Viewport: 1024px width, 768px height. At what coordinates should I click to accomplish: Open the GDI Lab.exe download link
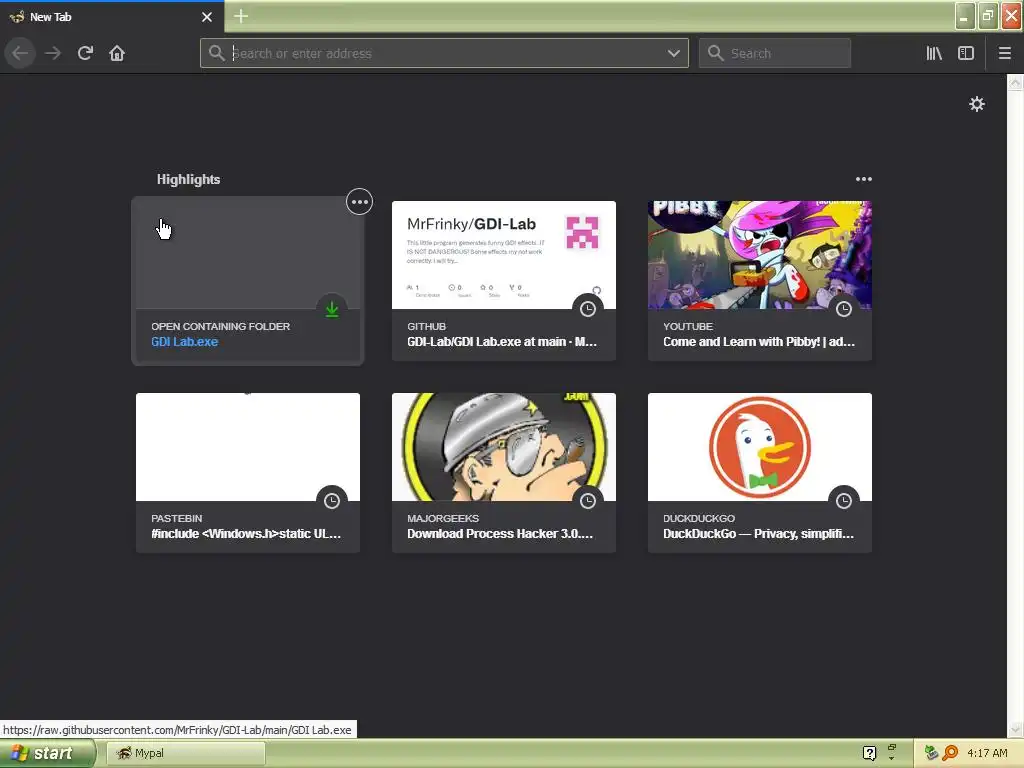[x=184, y=342]
